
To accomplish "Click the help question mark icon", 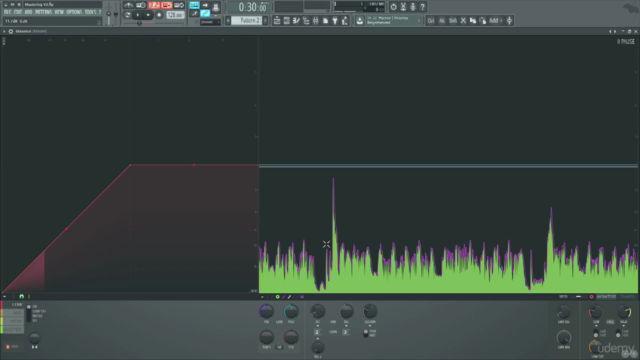I will [423, 7].
